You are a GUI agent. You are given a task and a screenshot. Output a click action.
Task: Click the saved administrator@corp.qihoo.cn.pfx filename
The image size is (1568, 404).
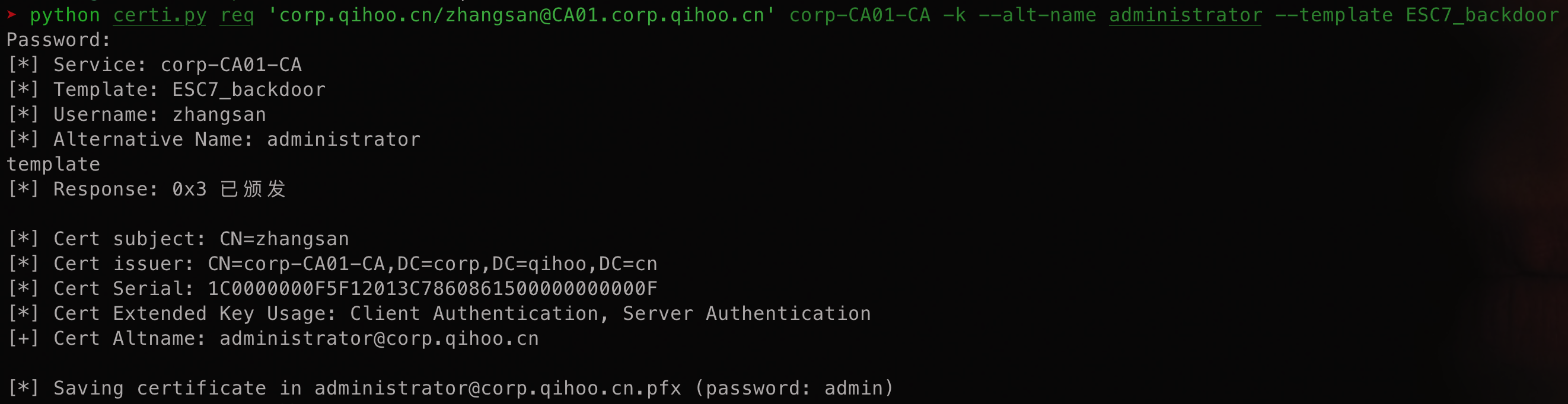[498, 388]
